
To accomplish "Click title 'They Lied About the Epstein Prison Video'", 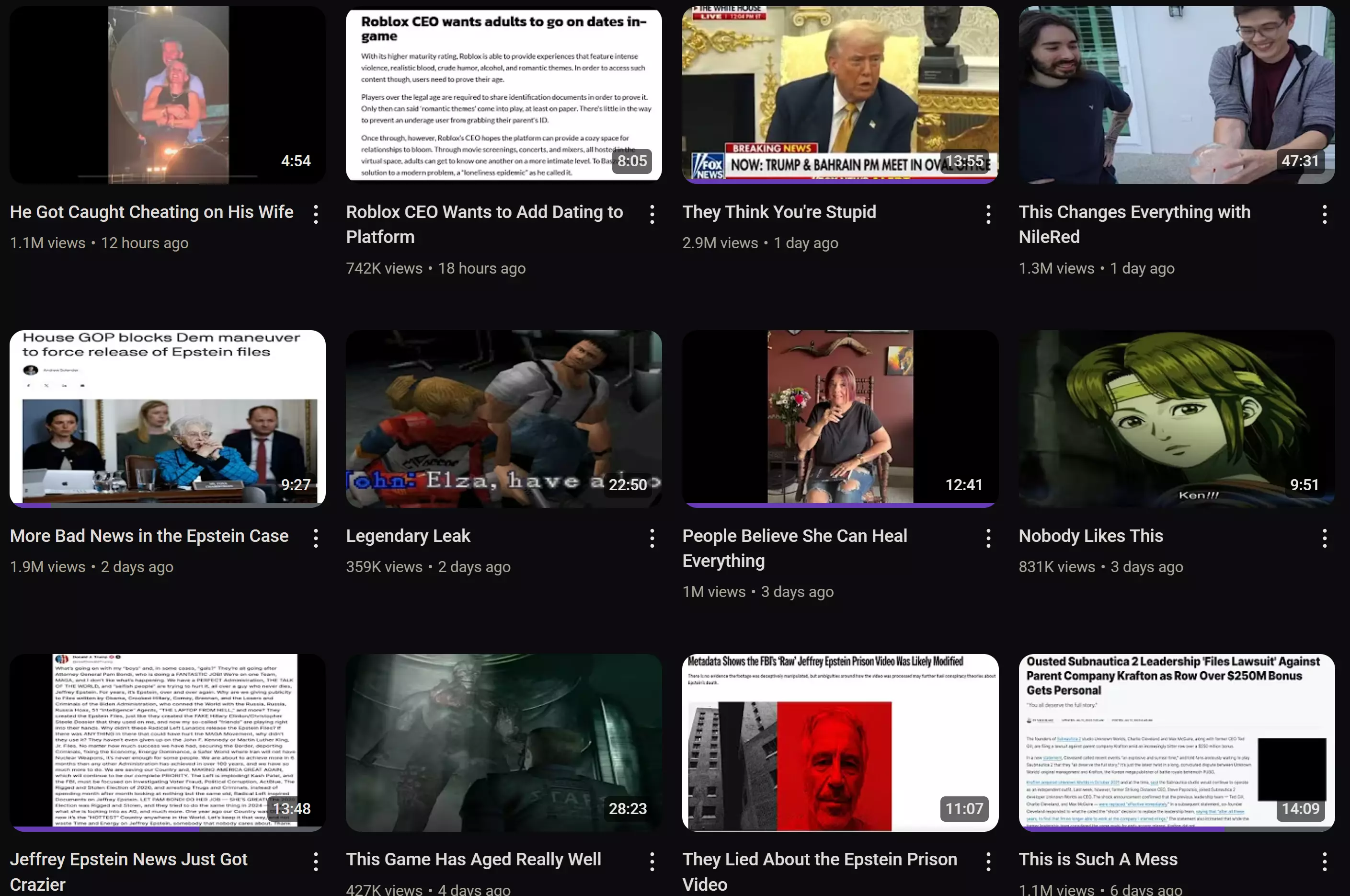I will 820,872.
